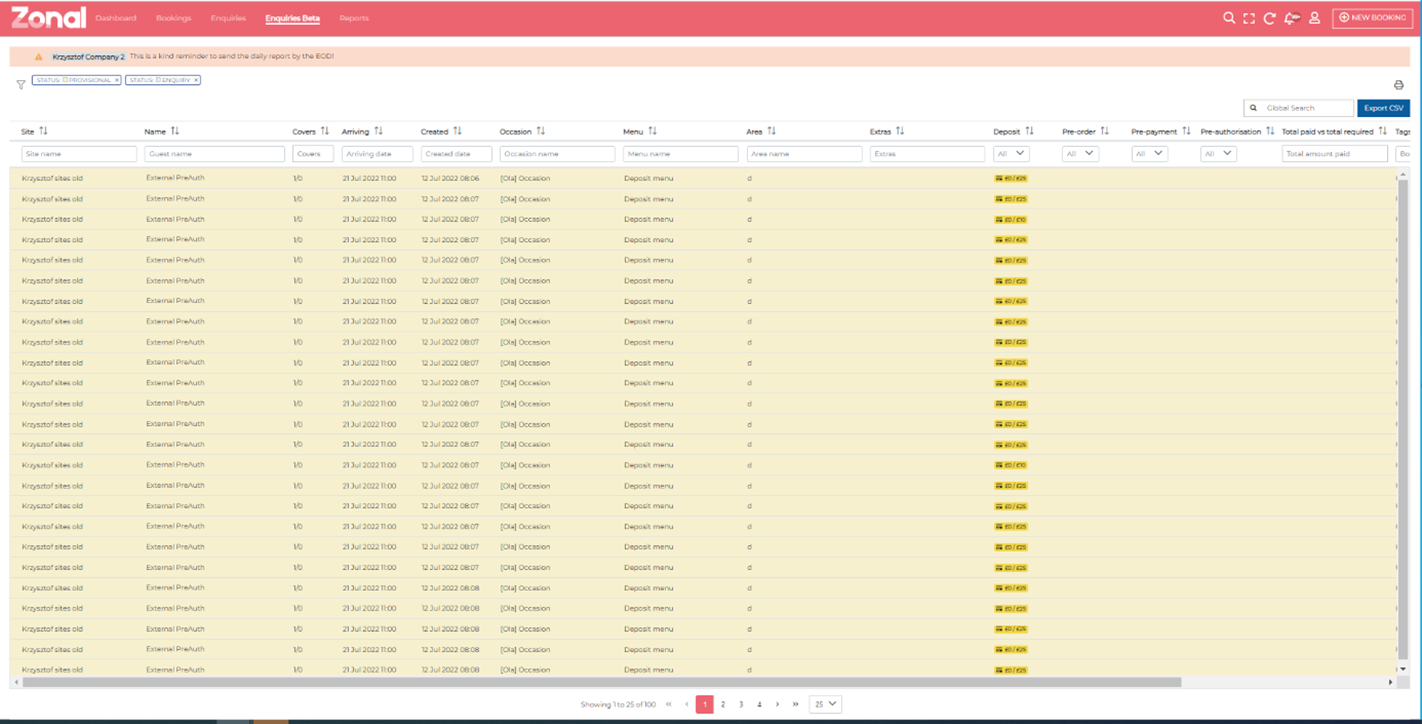Remove the Status Provisional filter chip

116,80
